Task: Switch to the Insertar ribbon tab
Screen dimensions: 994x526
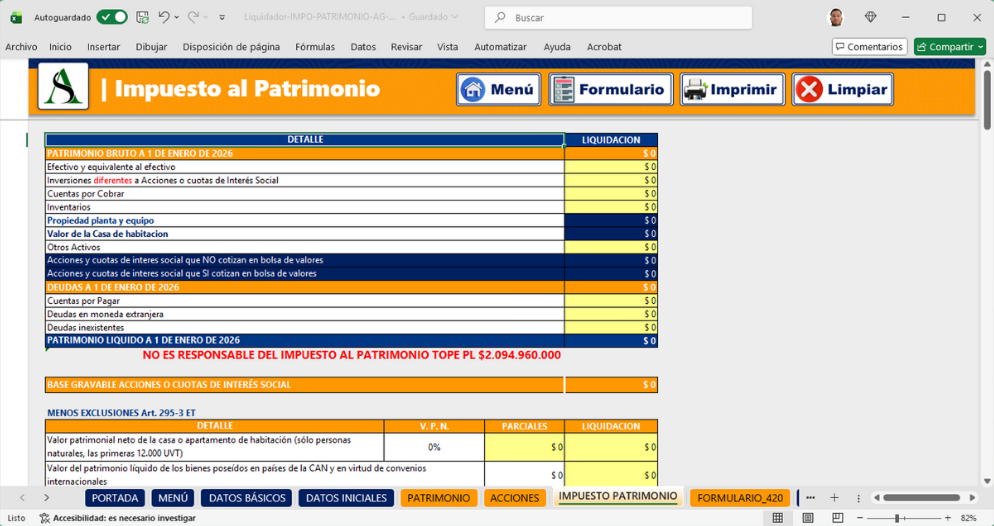Action: [x=103, y=47]
